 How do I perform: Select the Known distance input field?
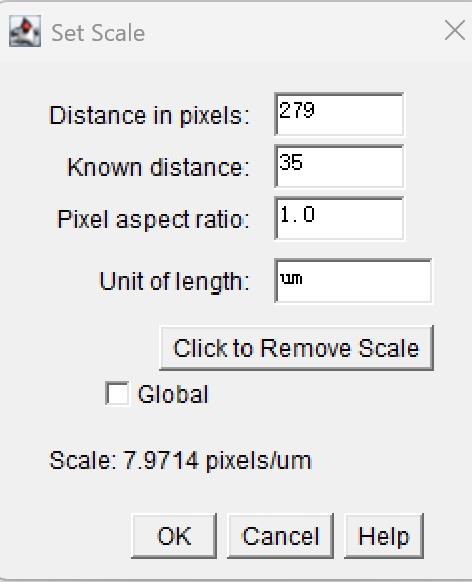coord(339,166)
